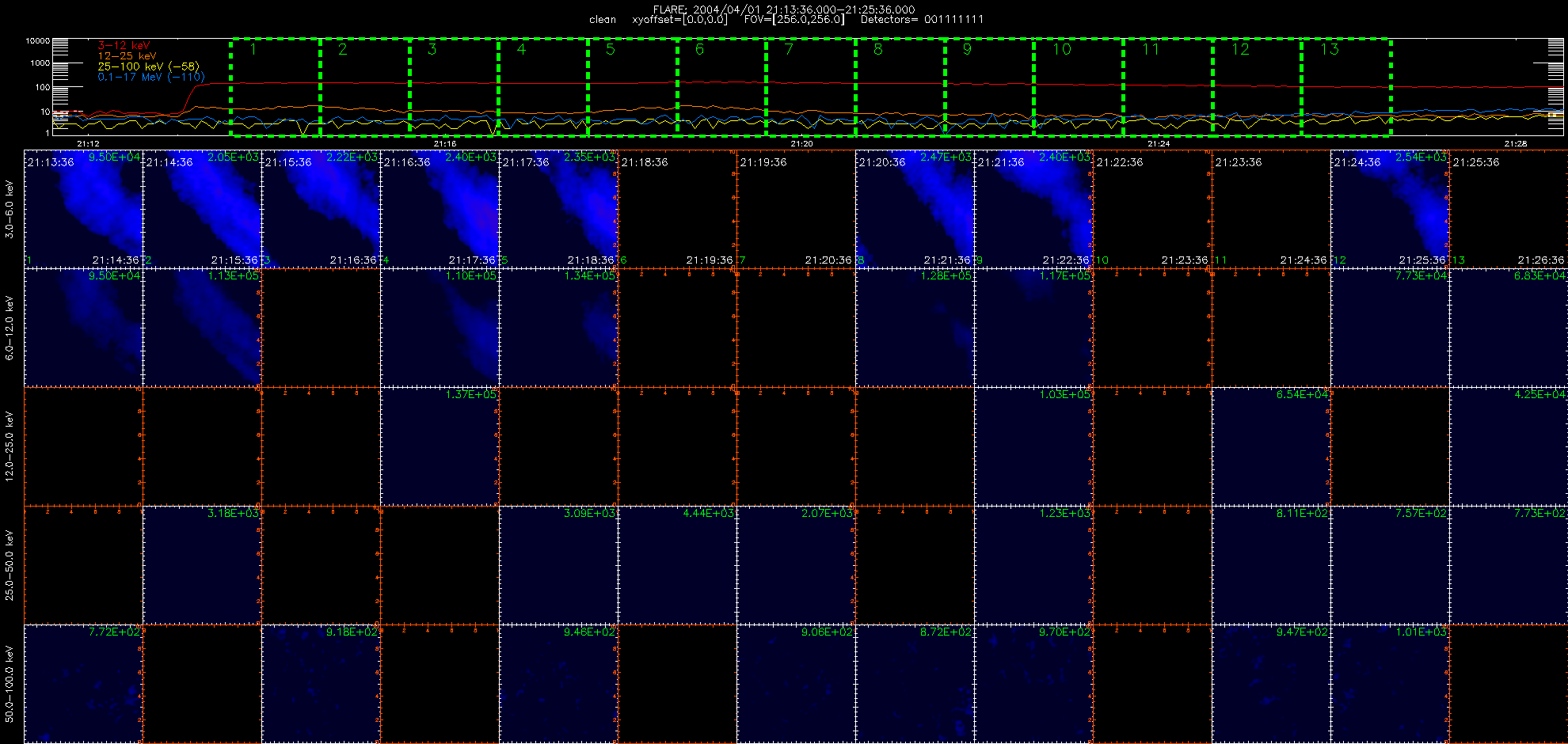This screenshot has width=1568, height=744.
Task: Click the FLARE 2004/04/01 title text
Action: click(784, 9)
